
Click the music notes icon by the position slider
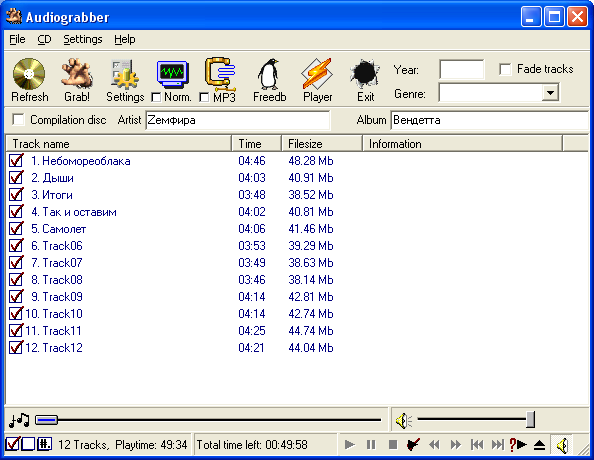(x=19, y=420)
